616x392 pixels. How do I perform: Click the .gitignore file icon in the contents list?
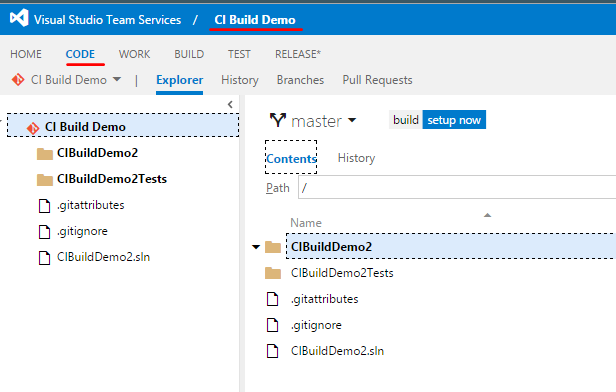pyautogui.click(x=273, y=325)
